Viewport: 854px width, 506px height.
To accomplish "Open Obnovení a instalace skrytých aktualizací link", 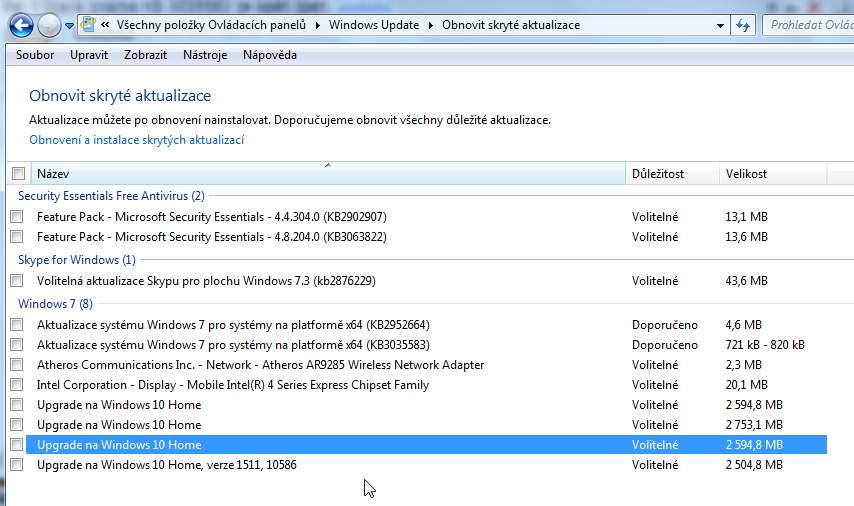I will pyautogui.click(x=137, y=140).
